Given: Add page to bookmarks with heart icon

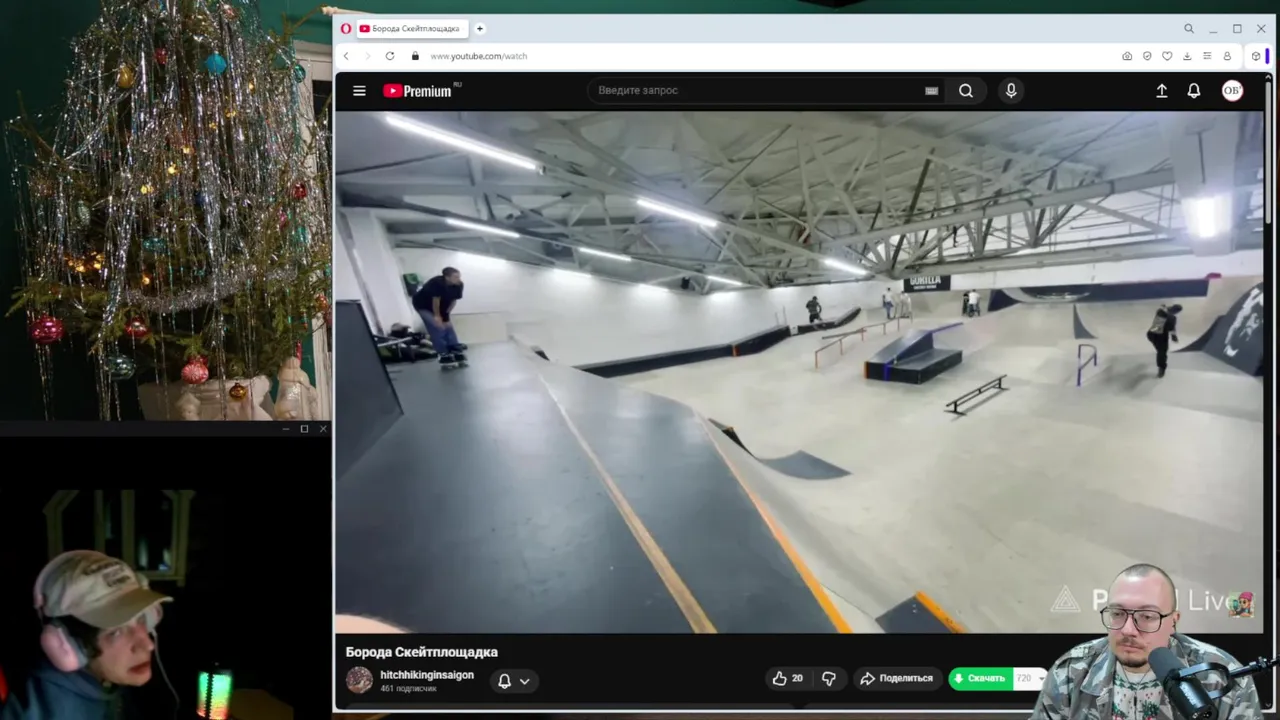Looking at the screenshot, I should tap(1167, 56).
